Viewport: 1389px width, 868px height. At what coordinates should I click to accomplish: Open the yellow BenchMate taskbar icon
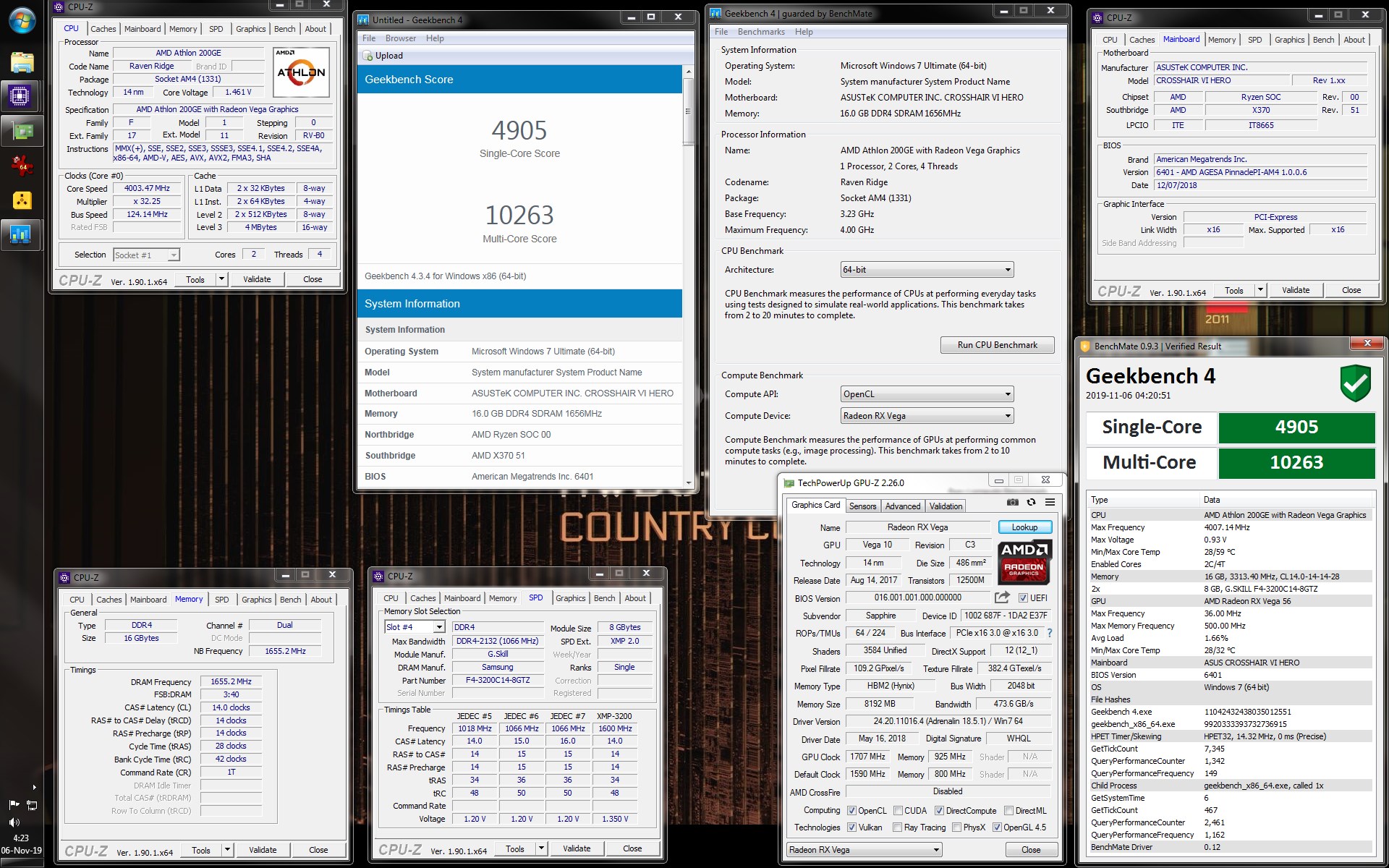(22, 200)
